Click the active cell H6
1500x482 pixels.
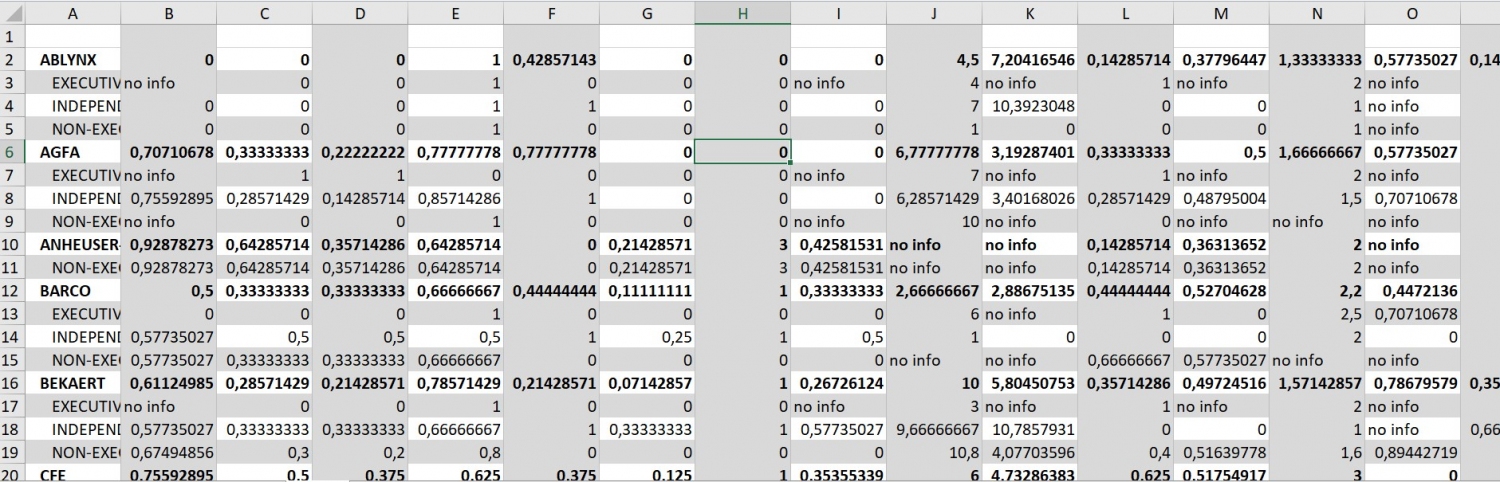(743, 152)
